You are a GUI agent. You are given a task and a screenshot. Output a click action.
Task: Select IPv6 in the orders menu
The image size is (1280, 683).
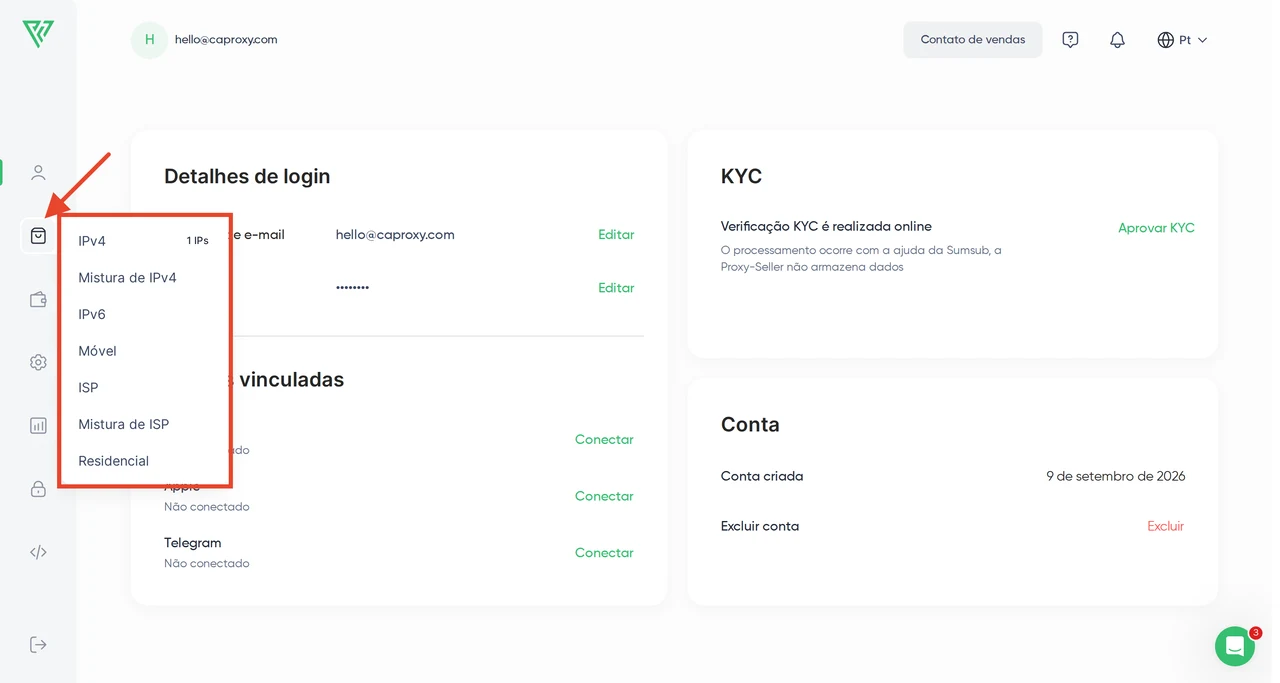tap(92, 314)
